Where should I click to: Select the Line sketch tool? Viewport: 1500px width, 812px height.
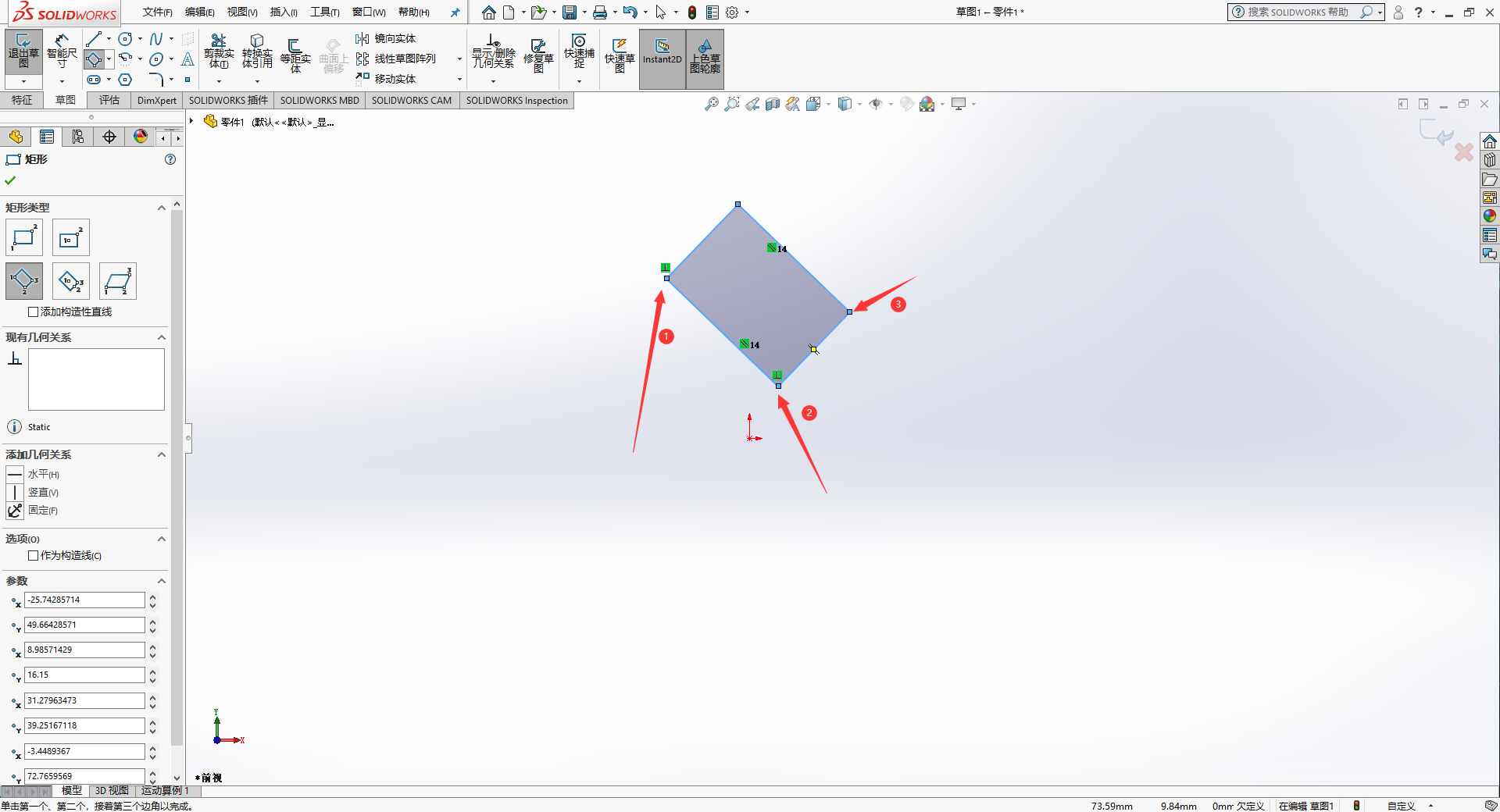pyautogui.click(x=94, y=38)
